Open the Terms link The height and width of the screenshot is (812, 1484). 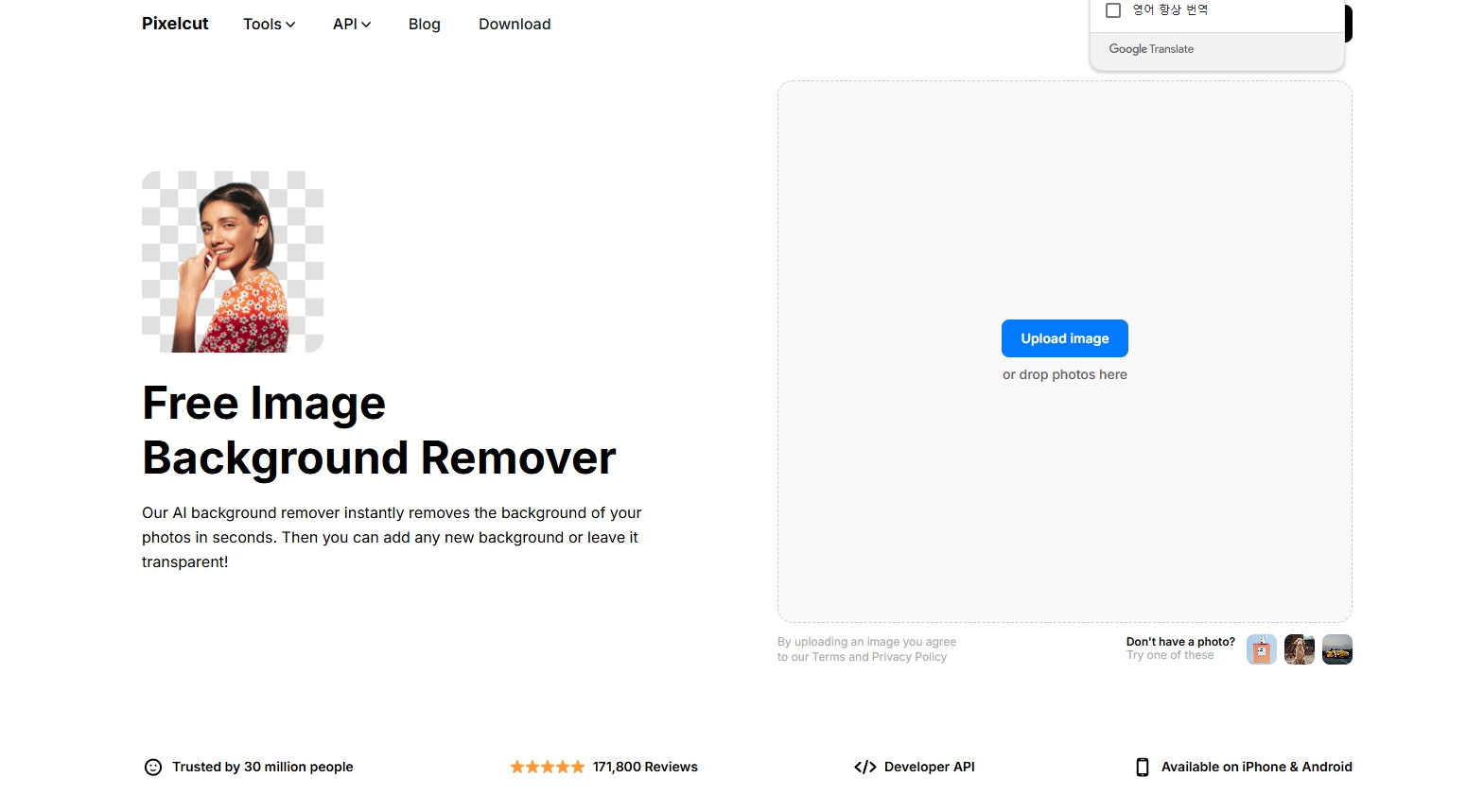[x=829, y=657]
